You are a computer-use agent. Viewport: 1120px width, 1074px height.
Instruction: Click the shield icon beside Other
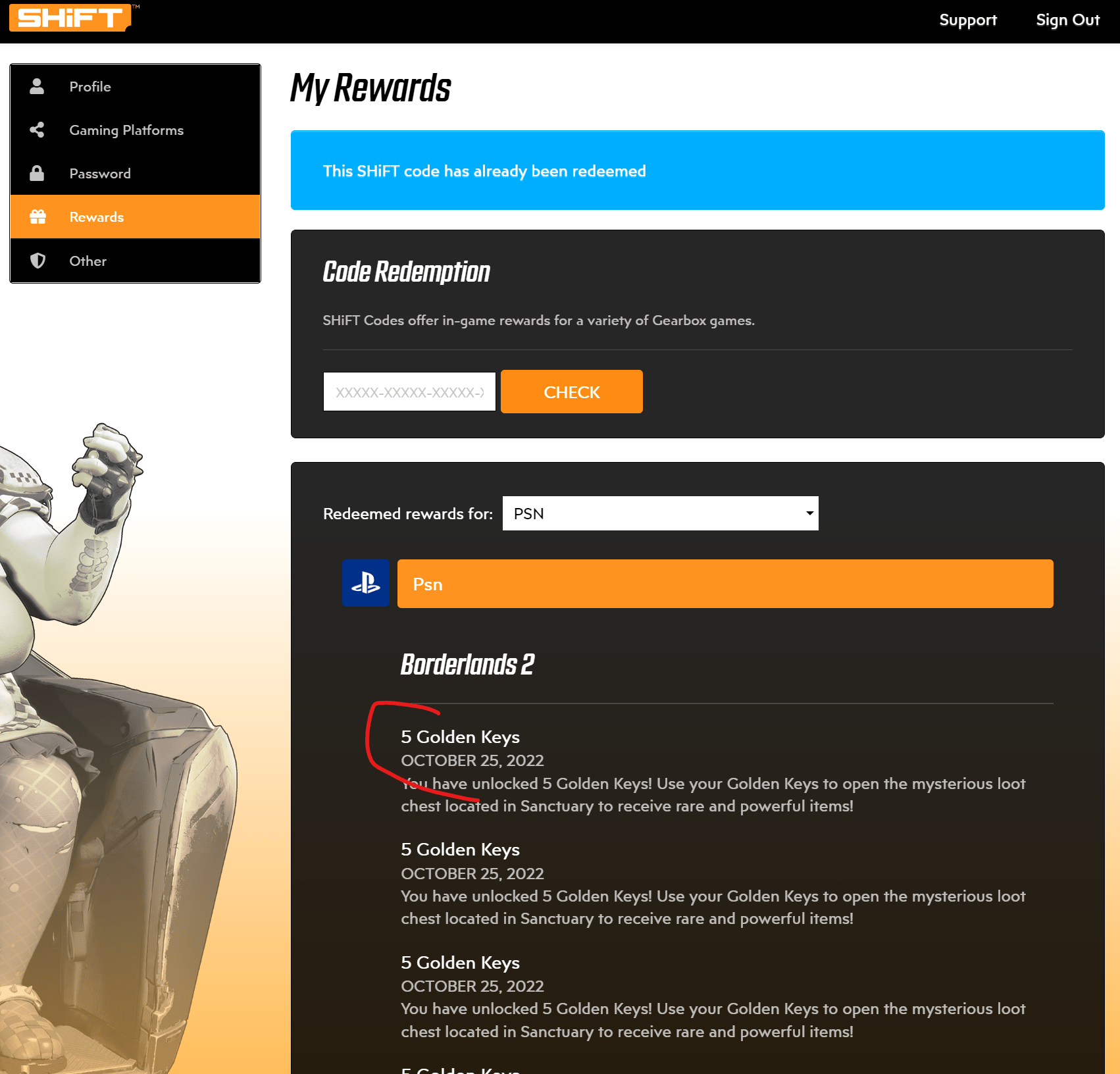tap(38, 261)
